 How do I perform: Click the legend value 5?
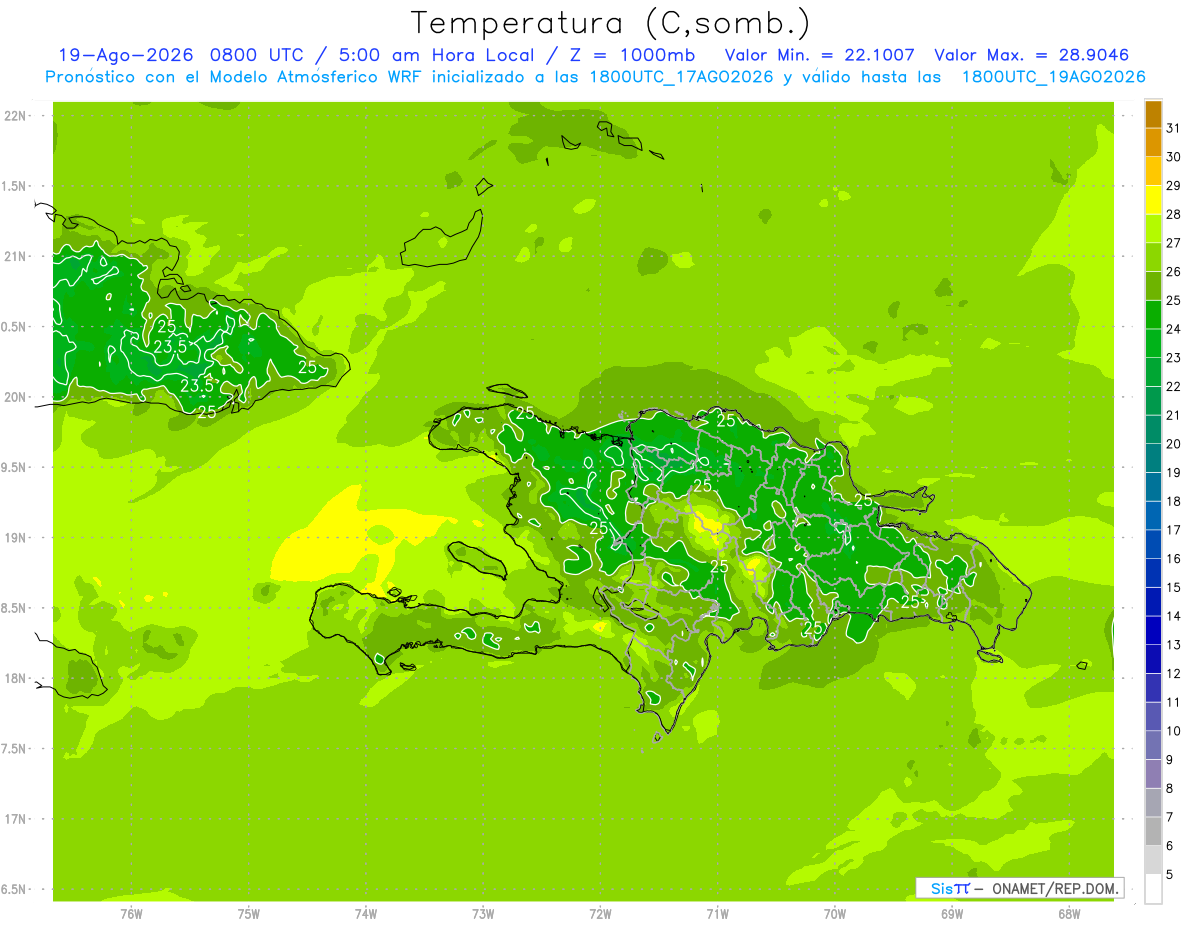click(1170, 875)
